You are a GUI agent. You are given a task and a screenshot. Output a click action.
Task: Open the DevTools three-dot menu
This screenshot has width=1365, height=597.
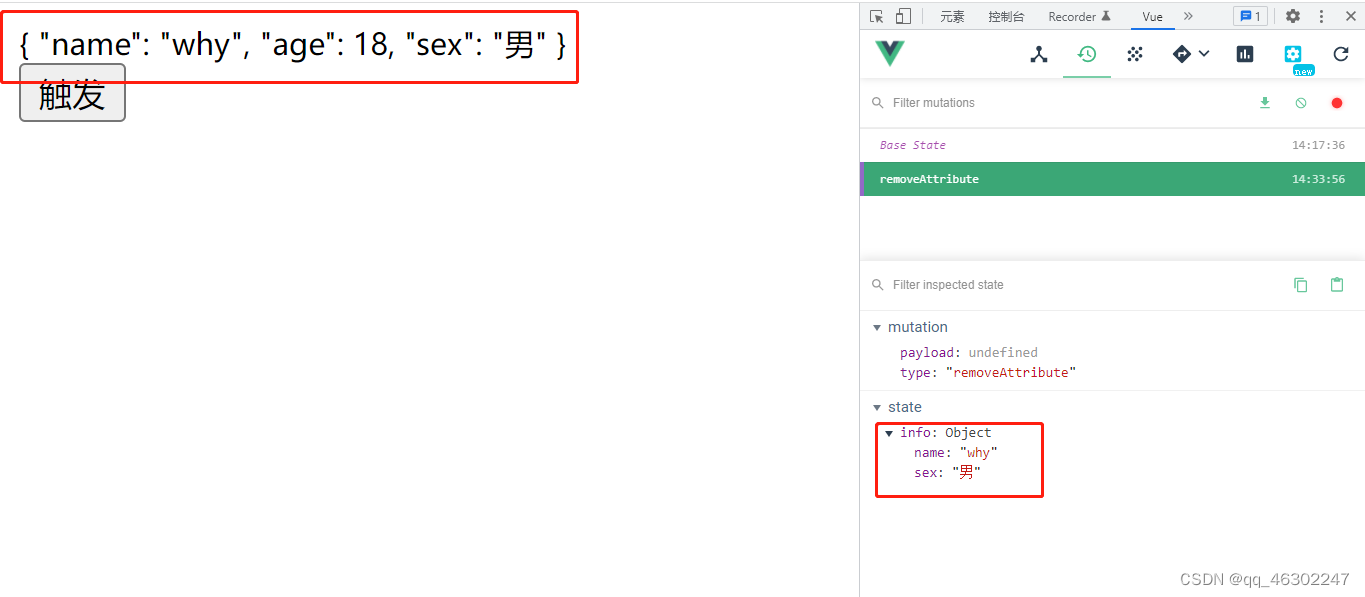pos(1321,16)
